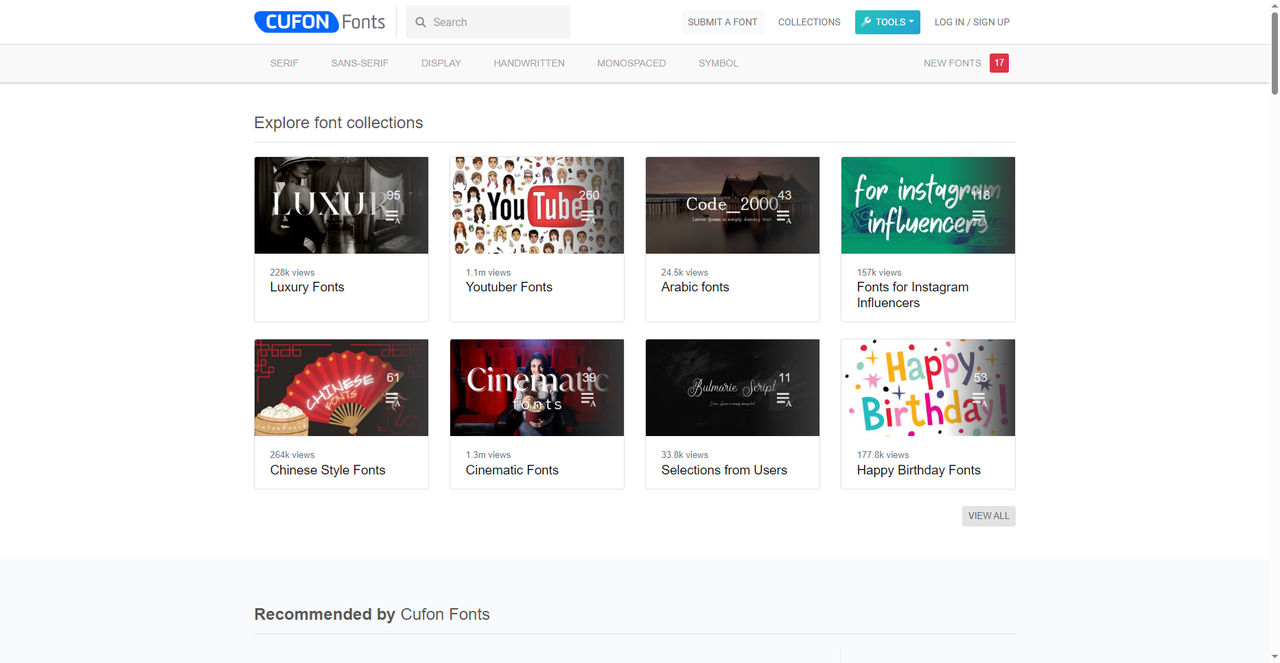Click the list icon on Selections from Users thumbnail
The height and width of the screenshot is (663, 1280).
click(784, 399)
